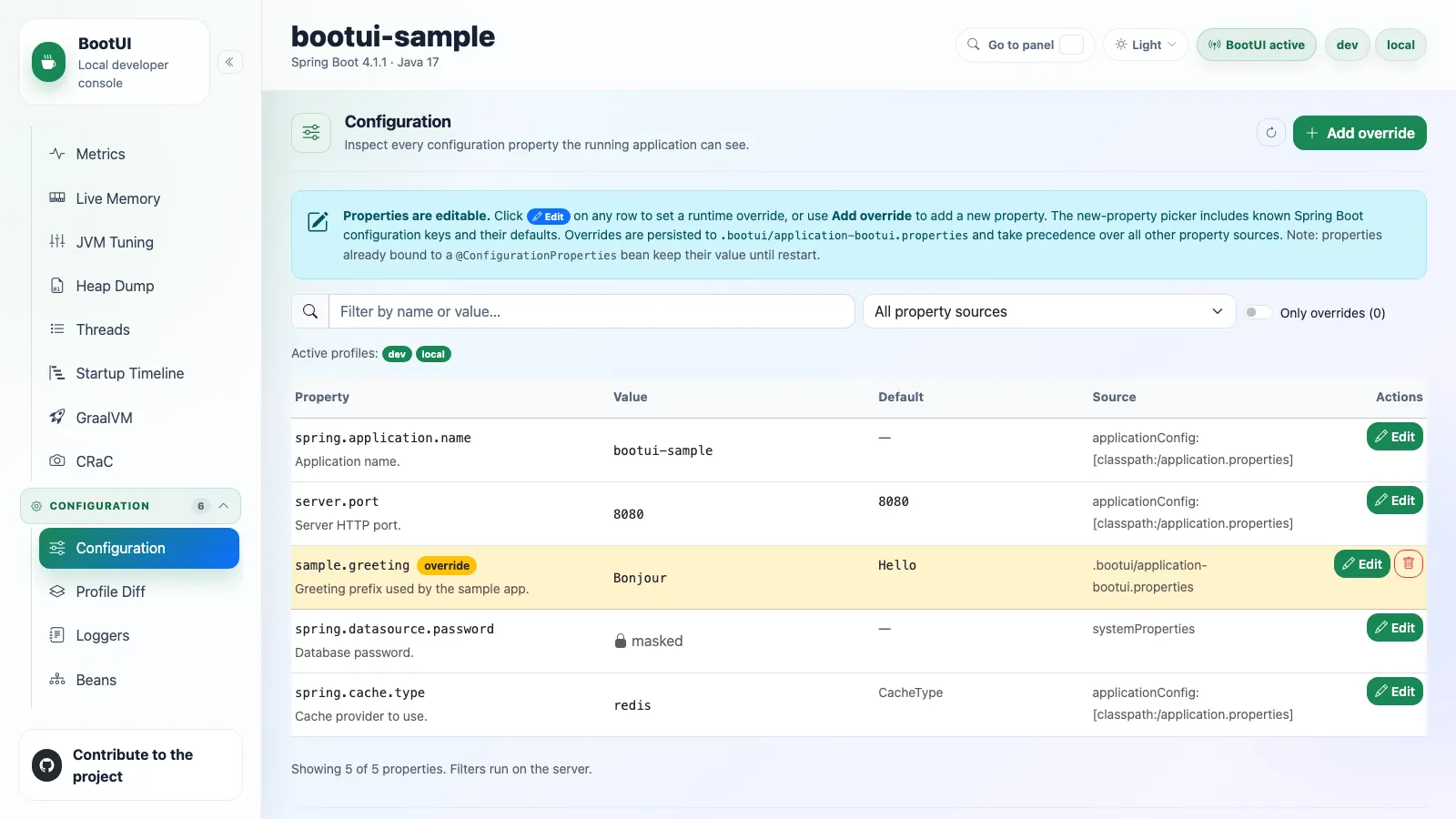
Task: Edit the sample.greeting override
Action: pyautogui.click(x=1361, y=564)
